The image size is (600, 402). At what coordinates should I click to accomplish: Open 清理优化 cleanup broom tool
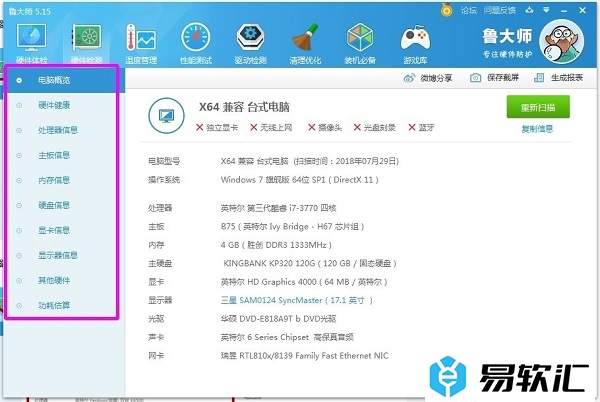(x=305, y=43)
